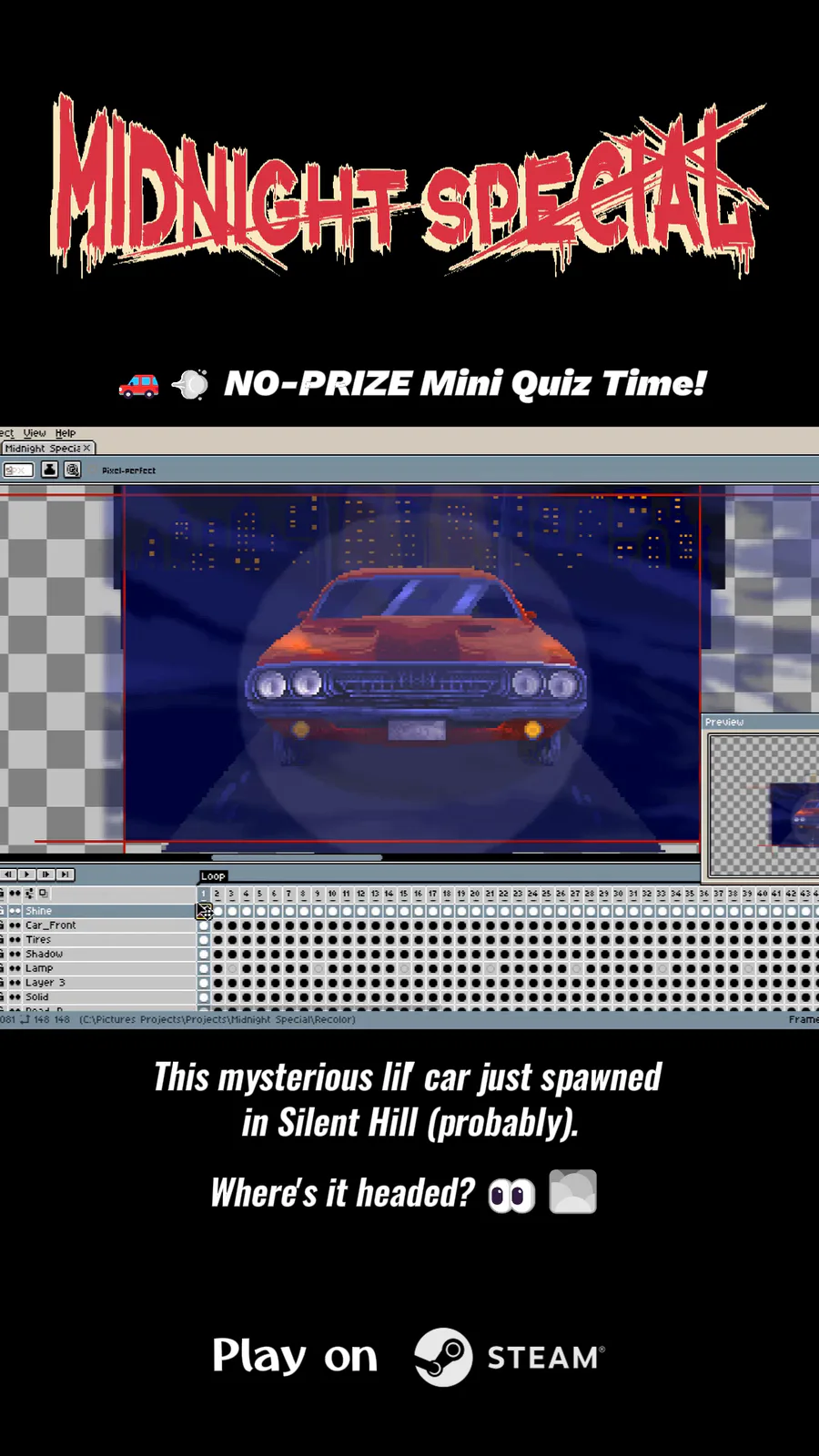Image resolution: width=819 pixels, height=1456 pixels.
Task: Select the Car_Front cel at frame 2
Action: [x=217, y=925]
